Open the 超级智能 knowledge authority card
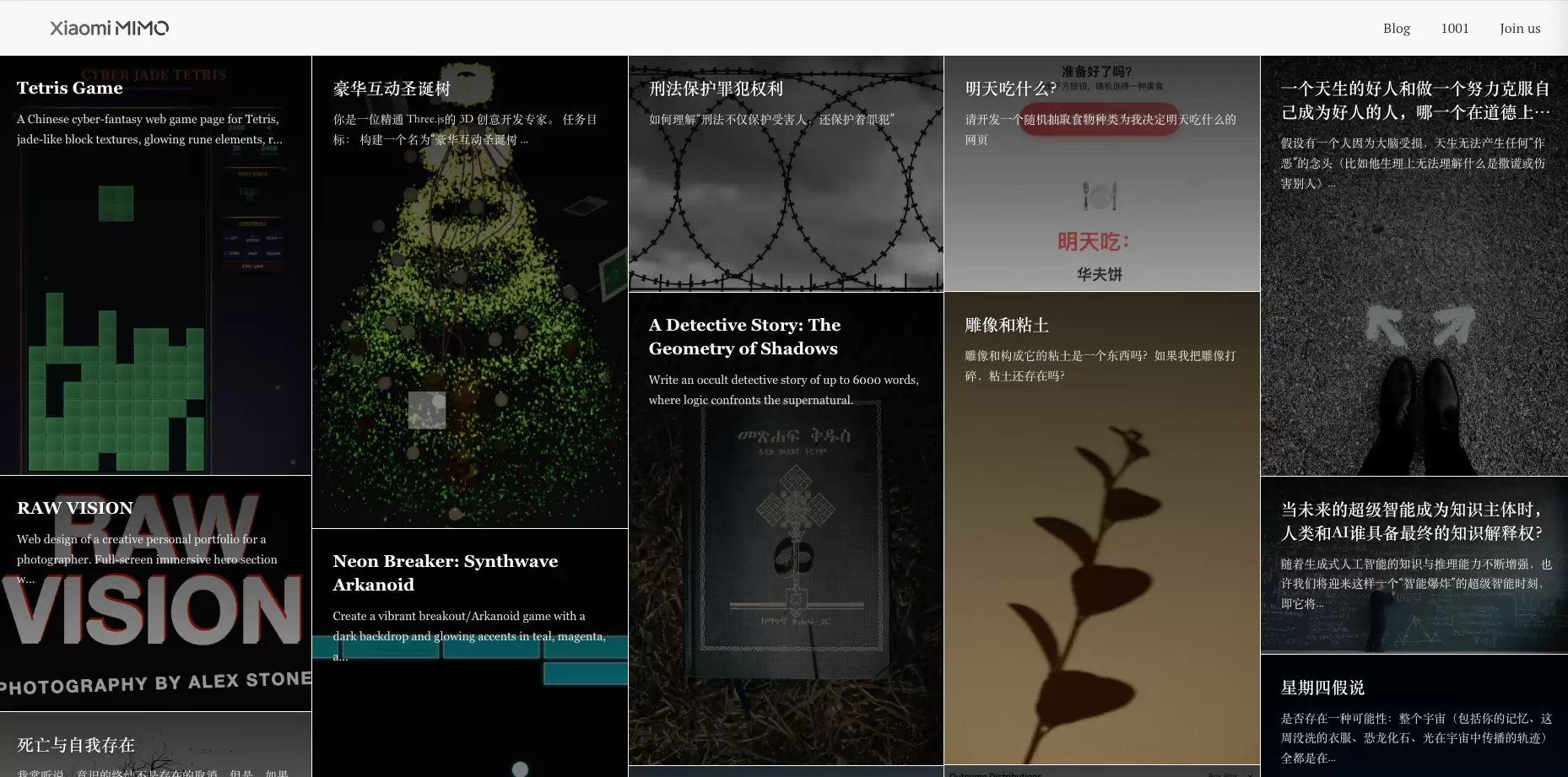Viewport: 1568px width, 777px height. click(x=1412, y=521)
